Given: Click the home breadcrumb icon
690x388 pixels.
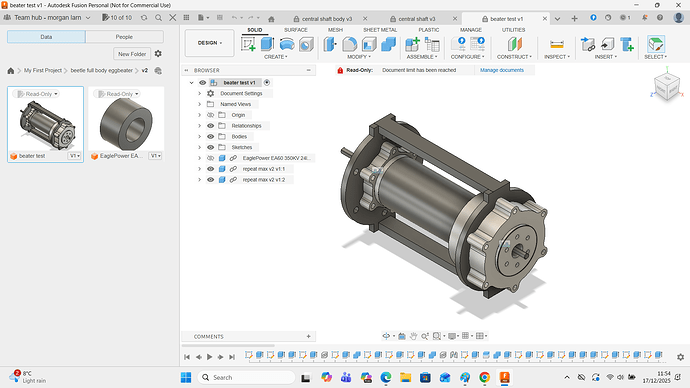Looking at the screenshot, I should tap(11, 70).
